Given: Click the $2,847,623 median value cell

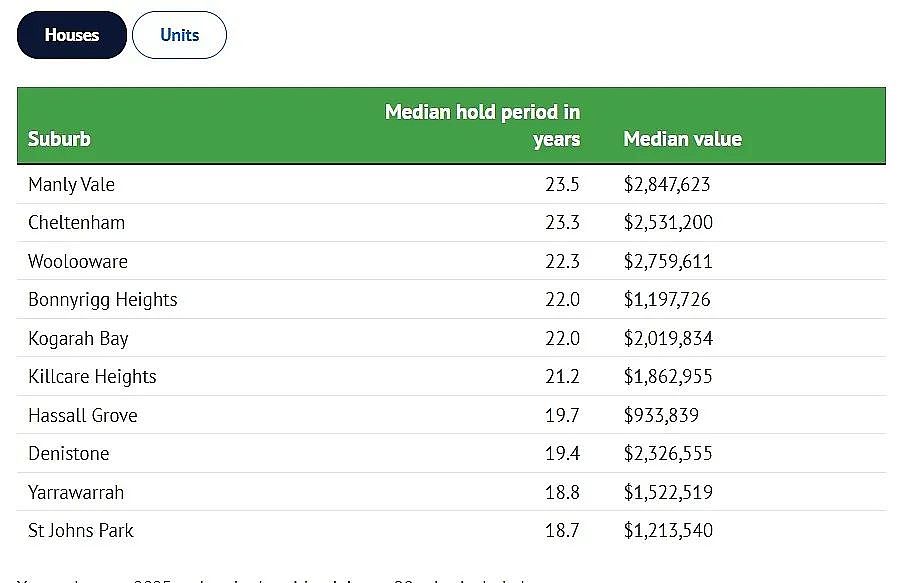Looking at the screenshot, I should 667,184.
